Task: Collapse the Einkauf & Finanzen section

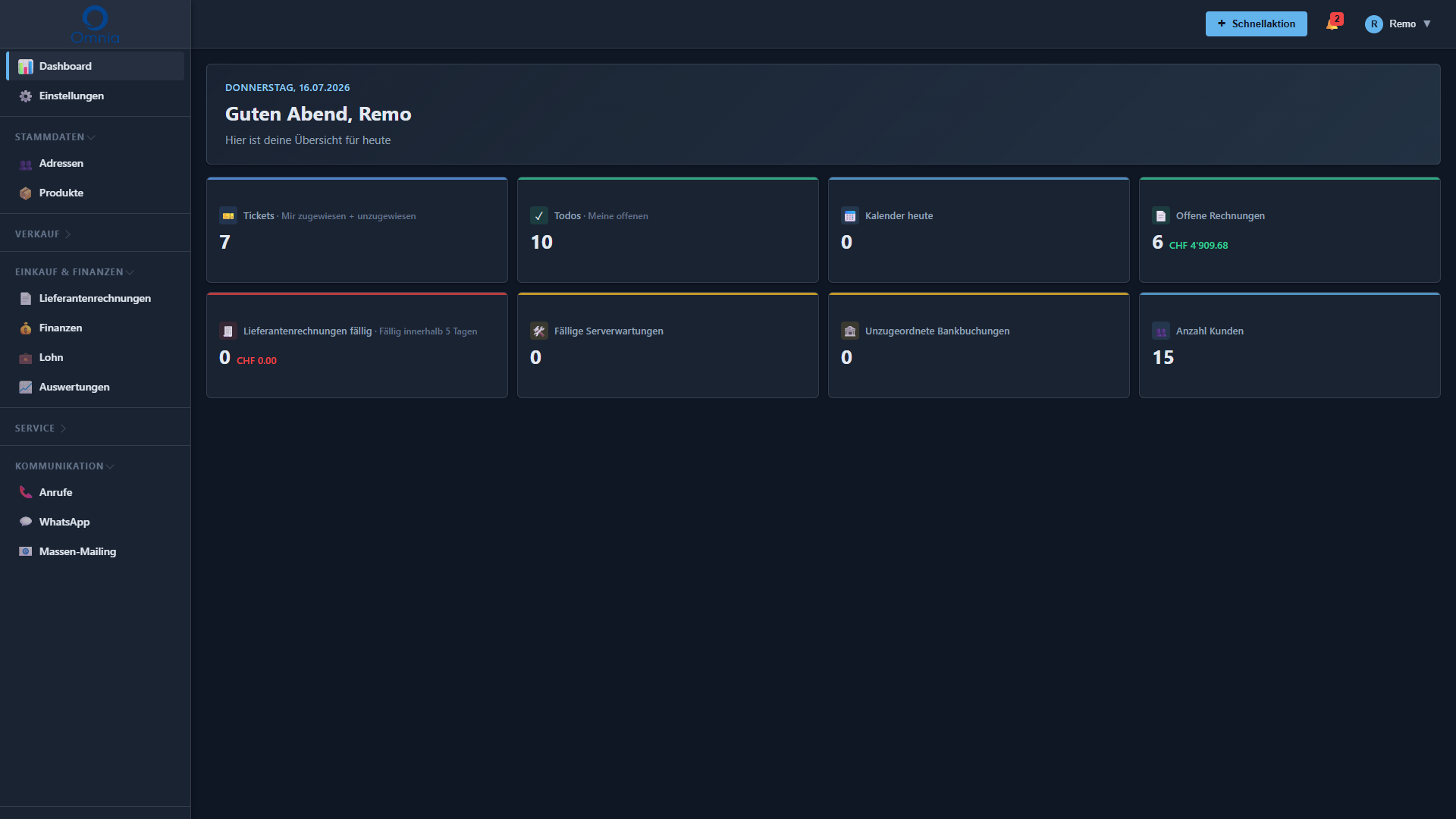Action: (74, 272)
